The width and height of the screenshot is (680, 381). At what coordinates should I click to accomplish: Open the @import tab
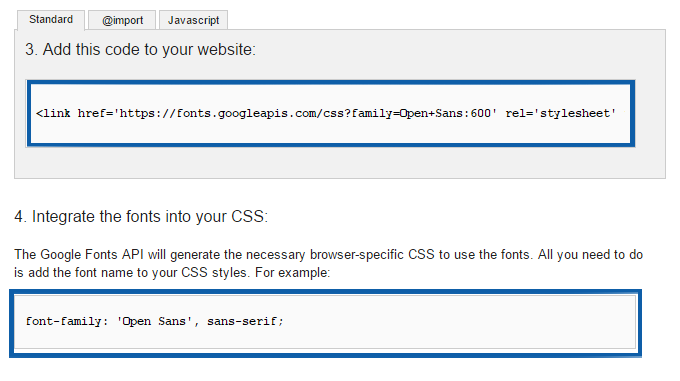122,20
